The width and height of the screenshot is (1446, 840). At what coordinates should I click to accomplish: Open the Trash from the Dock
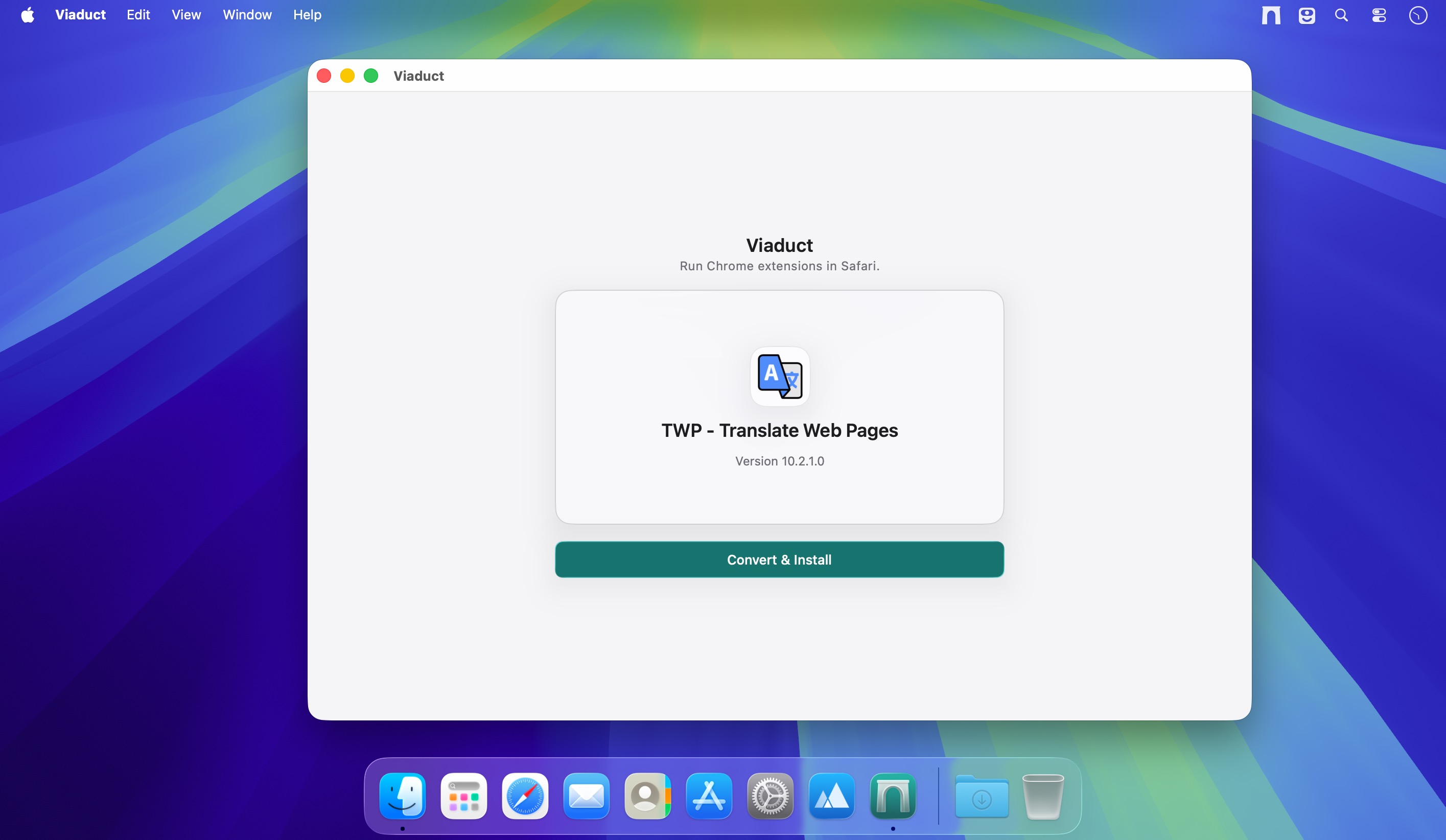tap(1043, 796)
